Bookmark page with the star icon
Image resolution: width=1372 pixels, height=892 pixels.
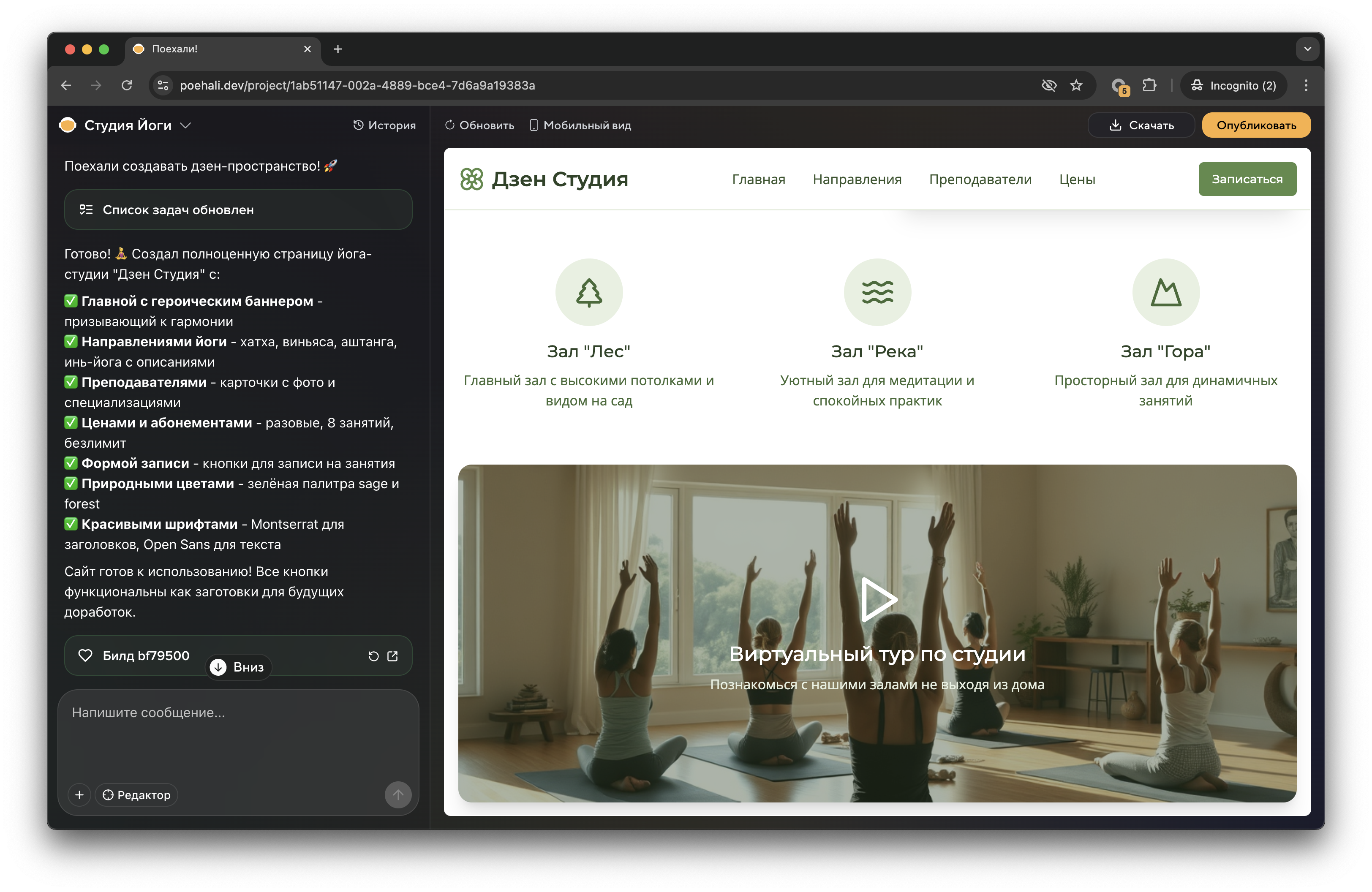coord(1076,85)
